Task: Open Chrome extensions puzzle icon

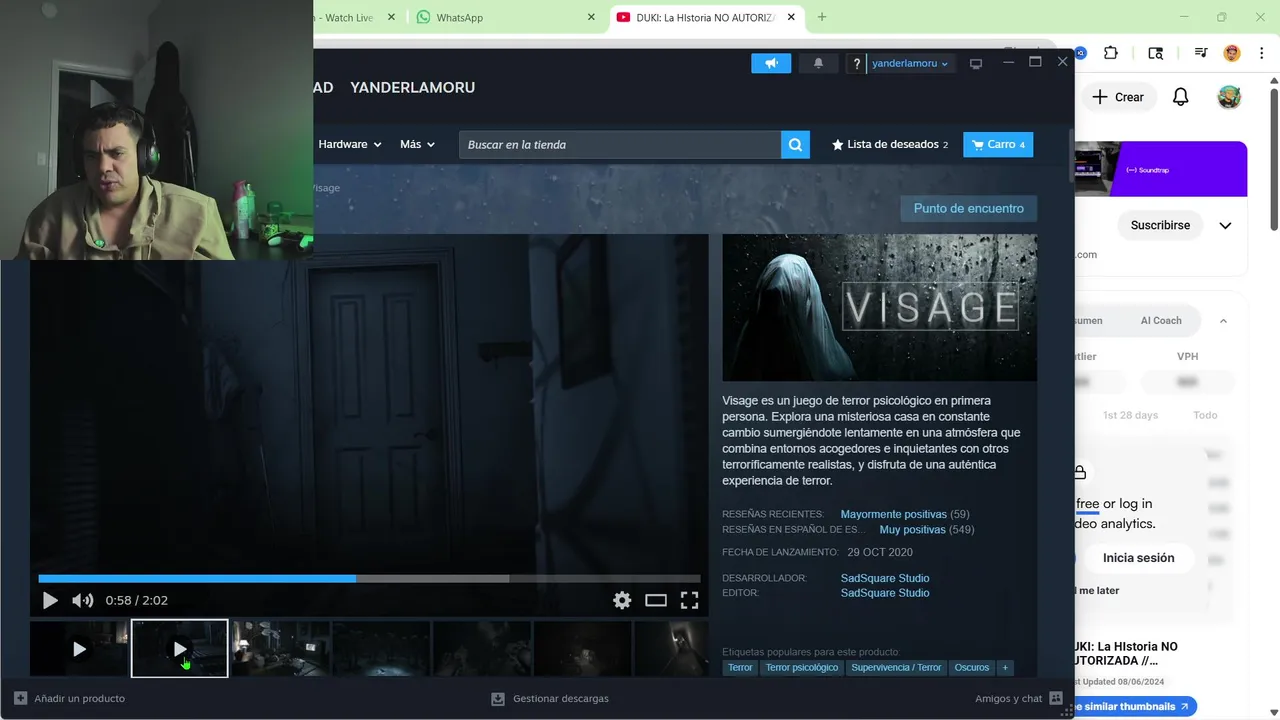Action: [x=1111, y=53]
